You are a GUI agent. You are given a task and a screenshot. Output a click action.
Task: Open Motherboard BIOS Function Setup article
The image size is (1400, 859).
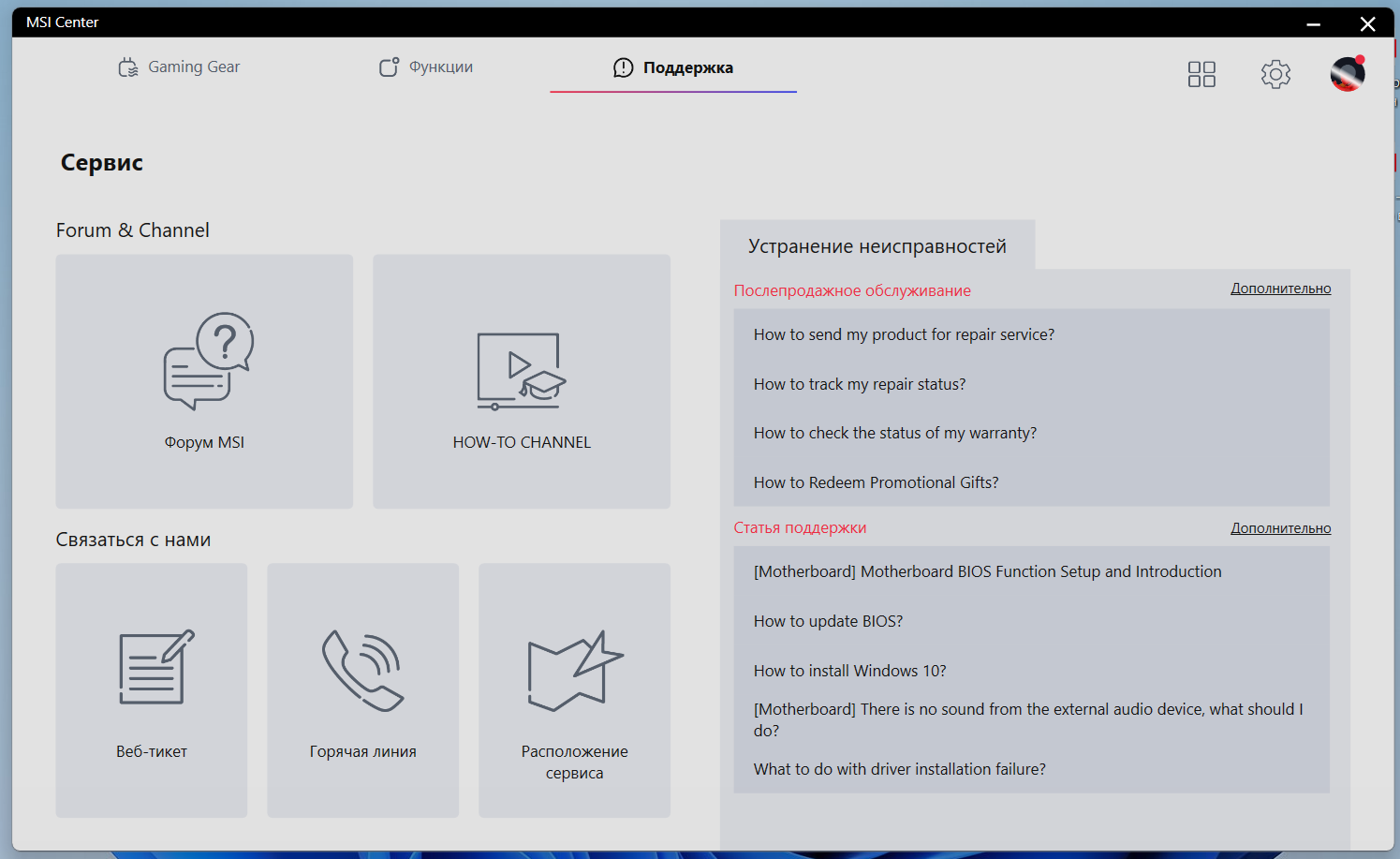988,571
